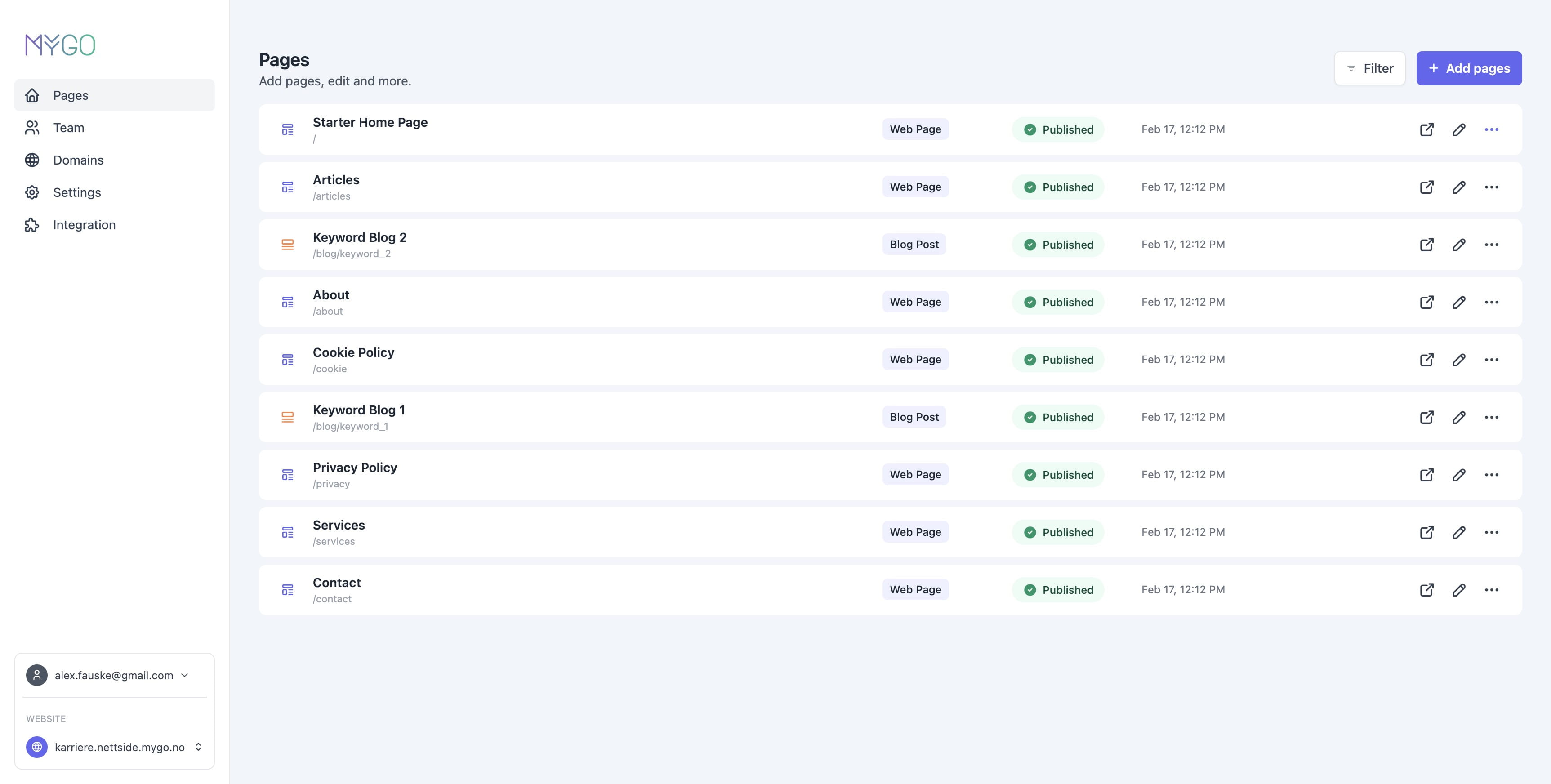Edit the Articles page with pencil icon
The width and height of the screenshot is (1551, 784).
pos(1458,187)
